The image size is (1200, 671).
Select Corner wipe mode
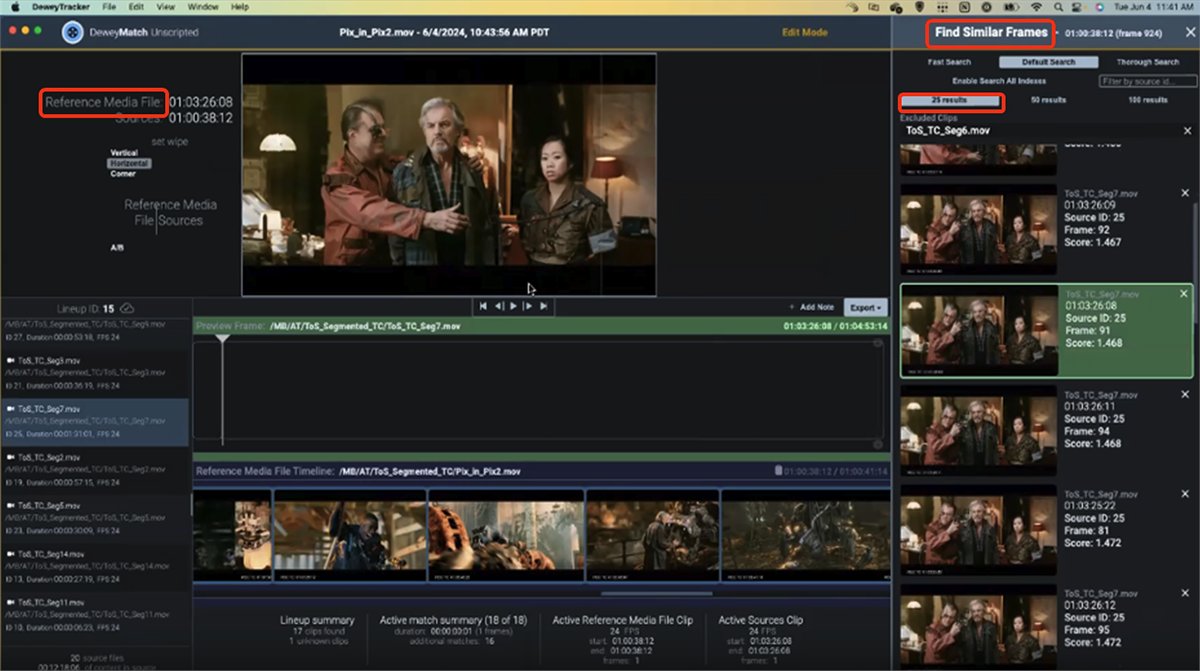tap(122, 174)
